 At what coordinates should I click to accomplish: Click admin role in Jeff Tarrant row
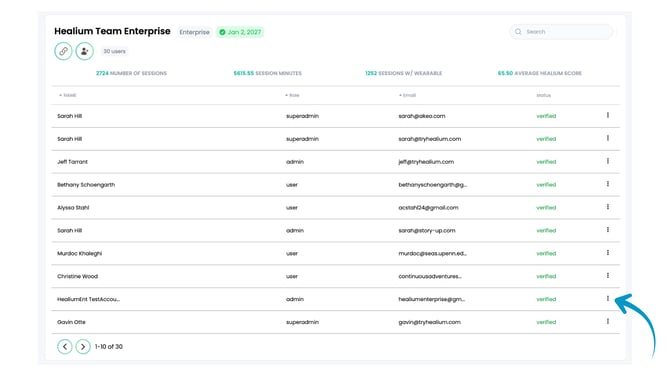click(x=295, y=162)
